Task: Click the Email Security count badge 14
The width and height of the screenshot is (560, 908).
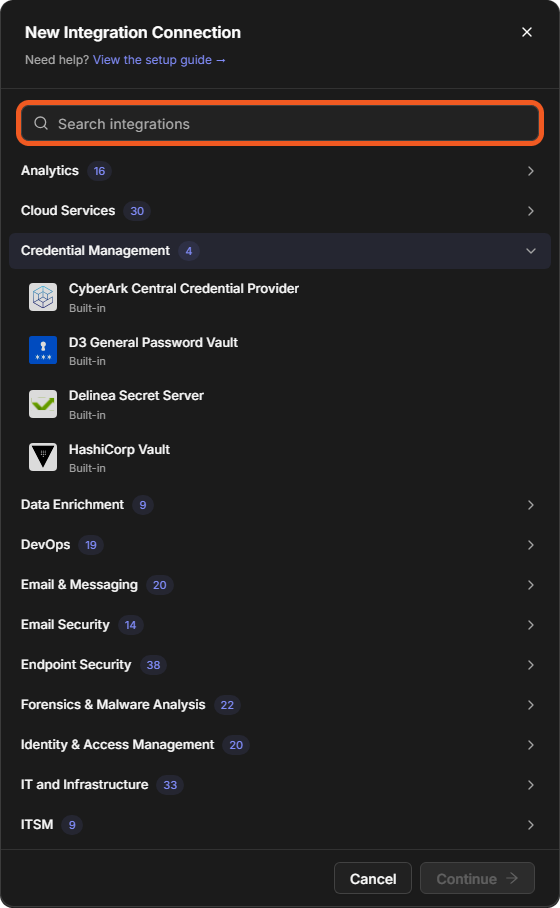Action: (x=131, y=625)
